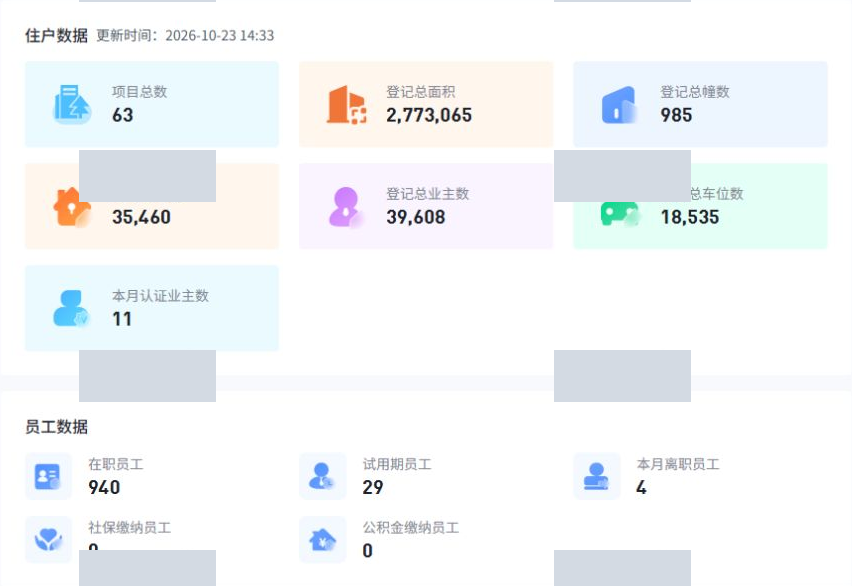The height and width of the screenshot is (586, 852).
Task: Select the 试用期员工 label
Action: point(397,464)
